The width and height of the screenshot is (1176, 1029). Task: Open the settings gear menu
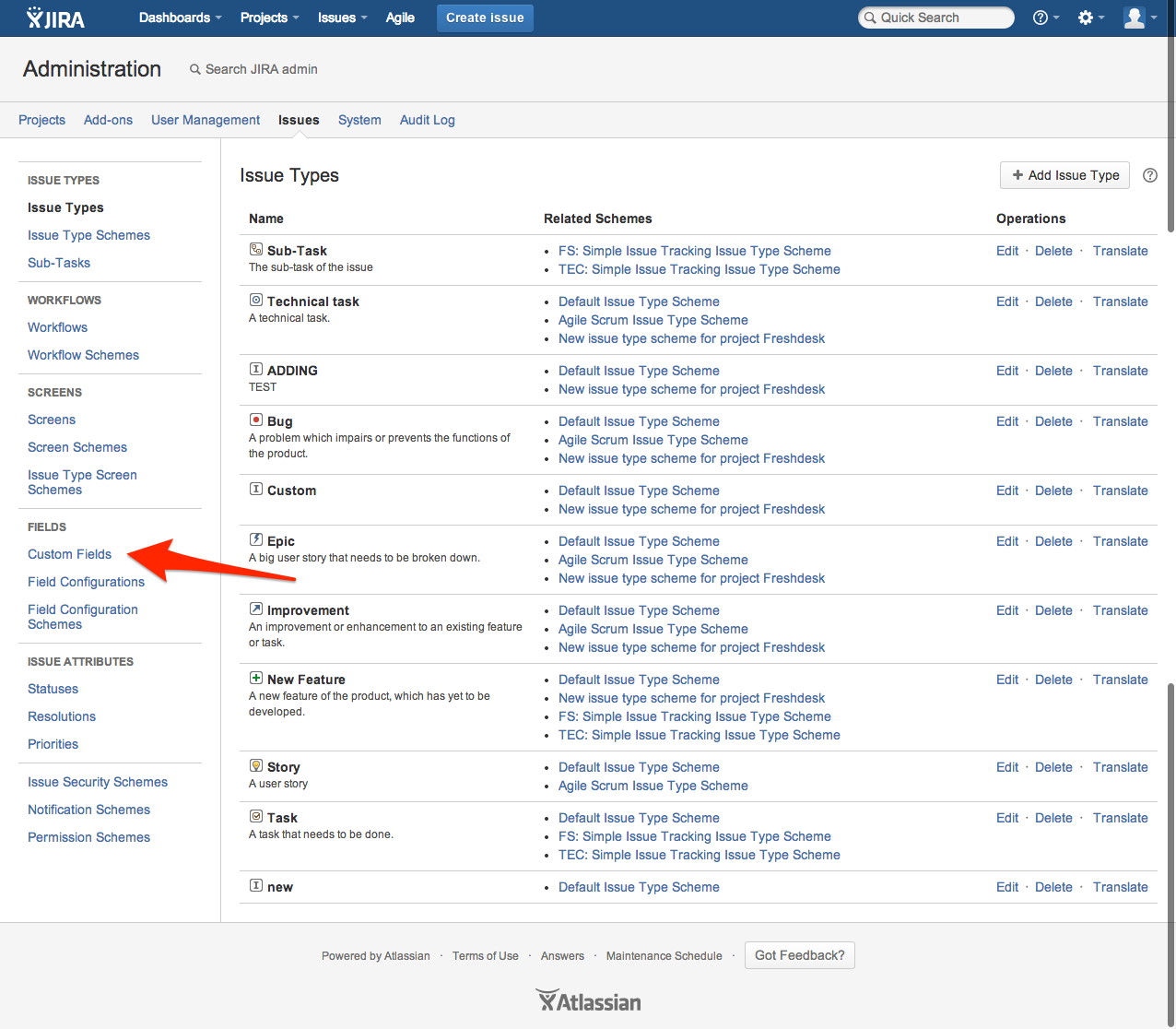point(1090,18)
